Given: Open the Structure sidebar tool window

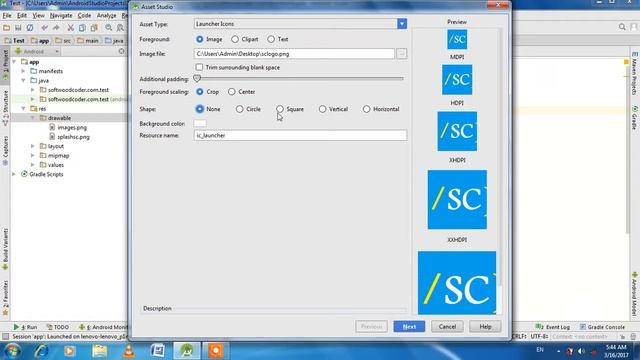Looking at the screenshot, I should pyautogui.click(x=5, y=107).
